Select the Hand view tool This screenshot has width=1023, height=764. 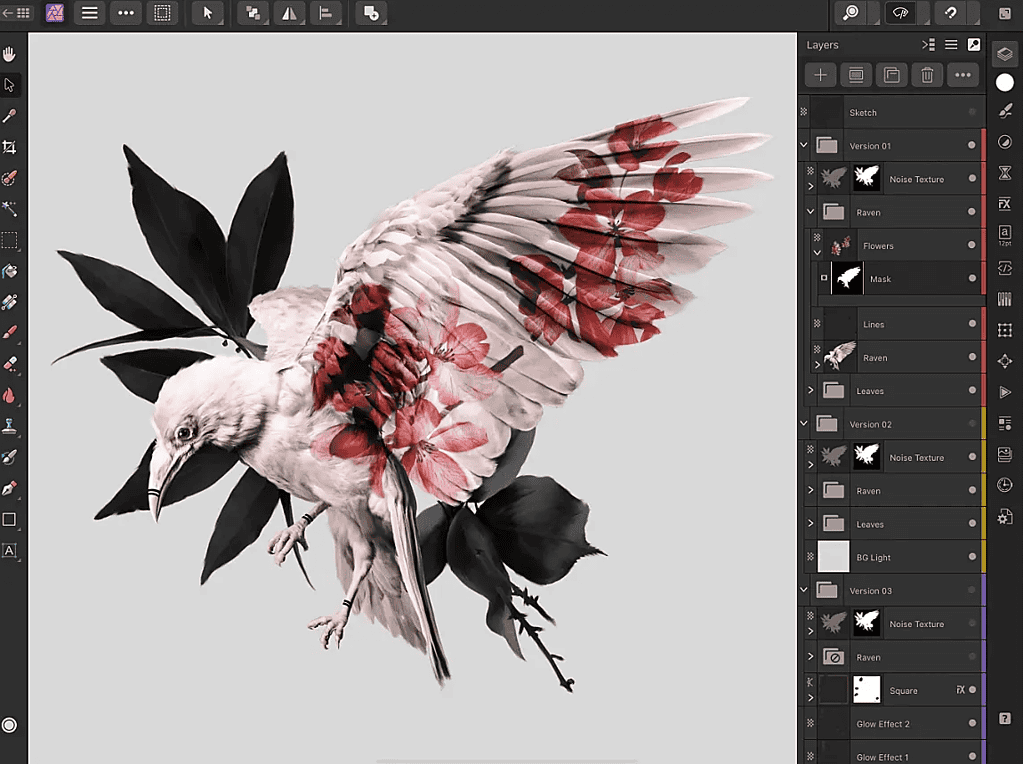pyautogui.click(x=9, y=54)
